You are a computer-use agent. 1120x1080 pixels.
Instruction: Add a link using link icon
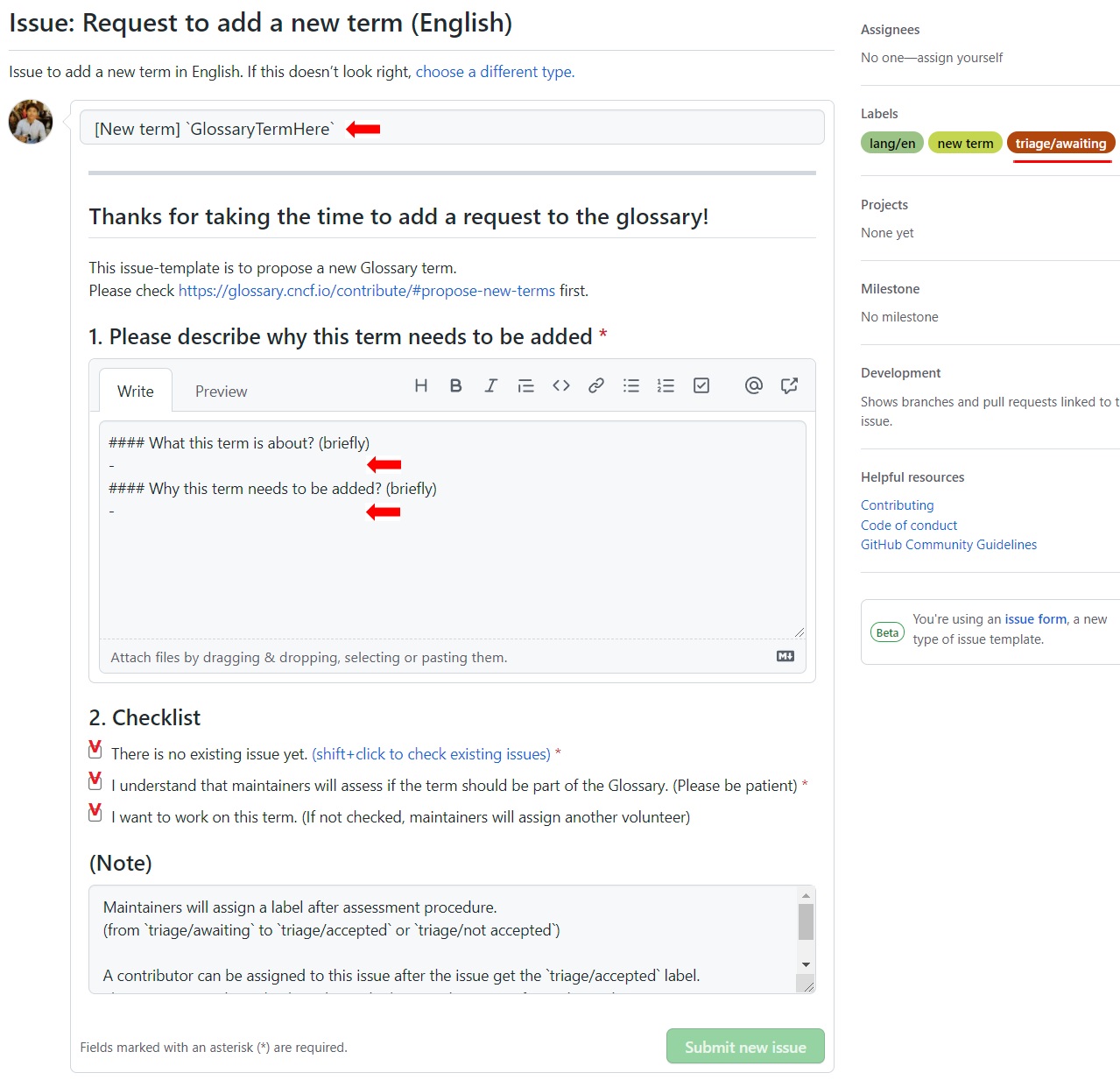pos(596,385)
